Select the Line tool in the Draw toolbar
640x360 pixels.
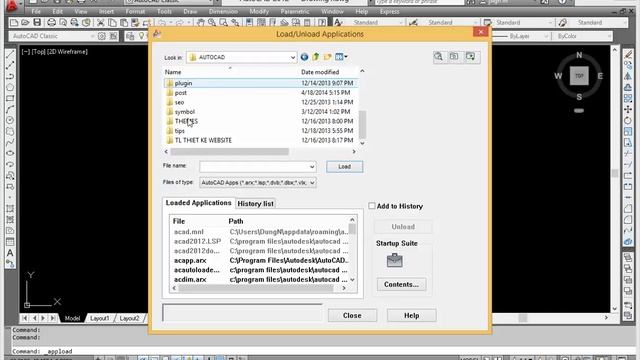[x=10, y=54]
